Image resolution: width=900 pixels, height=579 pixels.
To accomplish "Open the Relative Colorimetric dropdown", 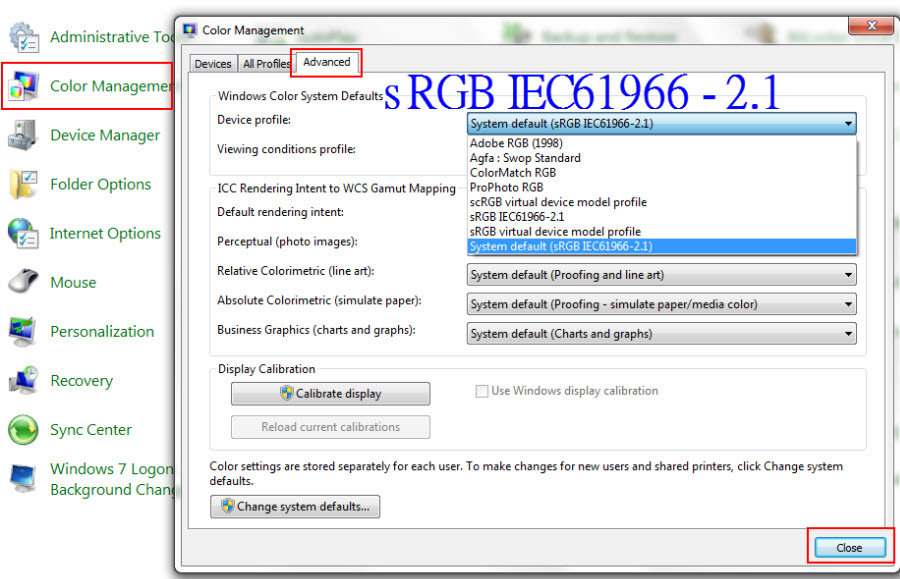I will pos(662,275).
